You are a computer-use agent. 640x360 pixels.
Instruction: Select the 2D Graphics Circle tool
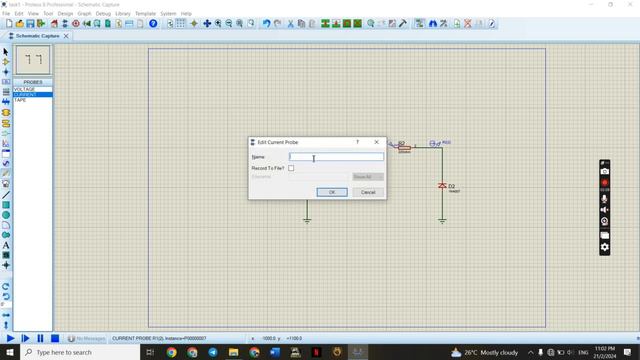tap(6, 215)
